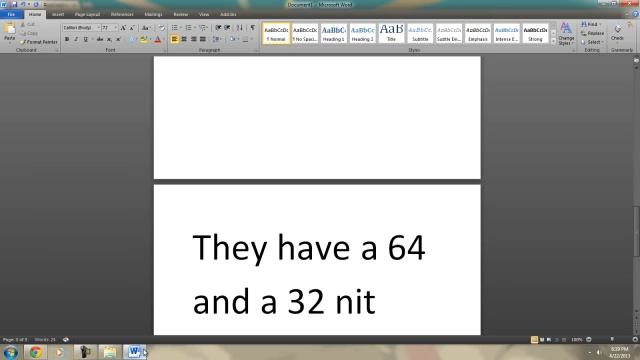Apply the Heading 1 style
The width and height of the screenshot is (640, 360).
[x=334, y=33]
